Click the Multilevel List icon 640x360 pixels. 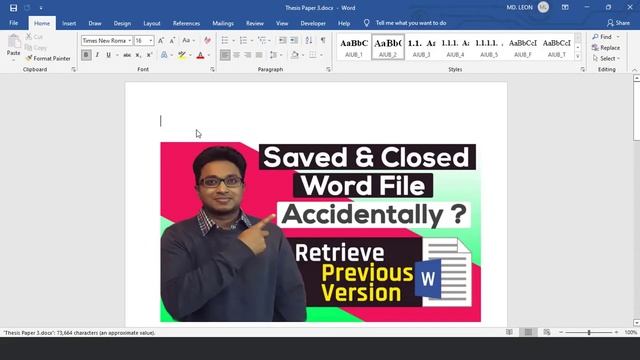coord(262,40)
